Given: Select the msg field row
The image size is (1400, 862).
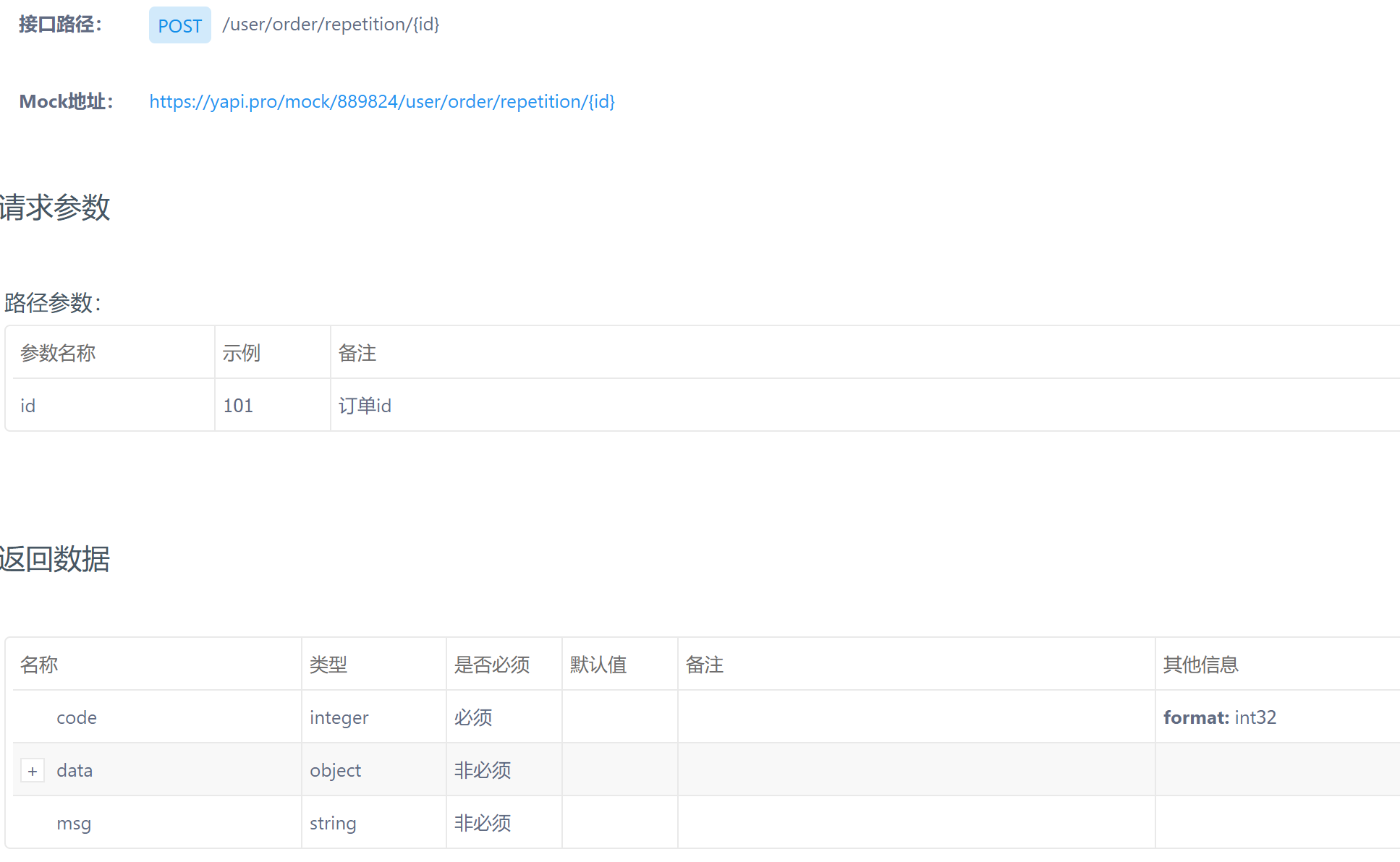Looking at the screenshot, I should pos(74,824).
